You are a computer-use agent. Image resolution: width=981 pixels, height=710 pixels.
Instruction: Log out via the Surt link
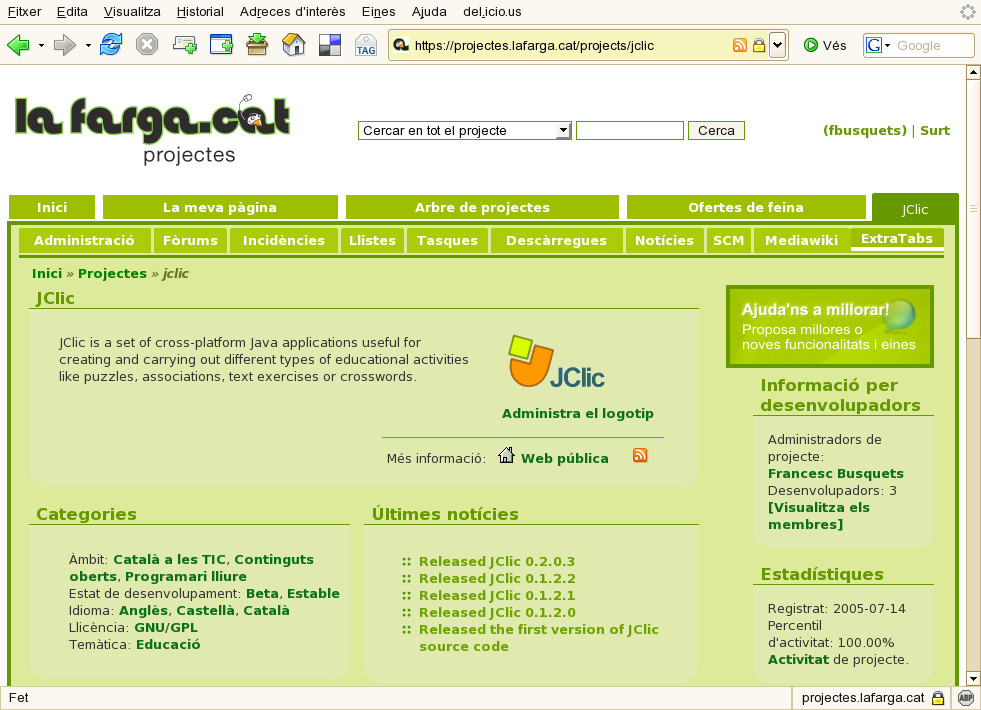(935, 130)
